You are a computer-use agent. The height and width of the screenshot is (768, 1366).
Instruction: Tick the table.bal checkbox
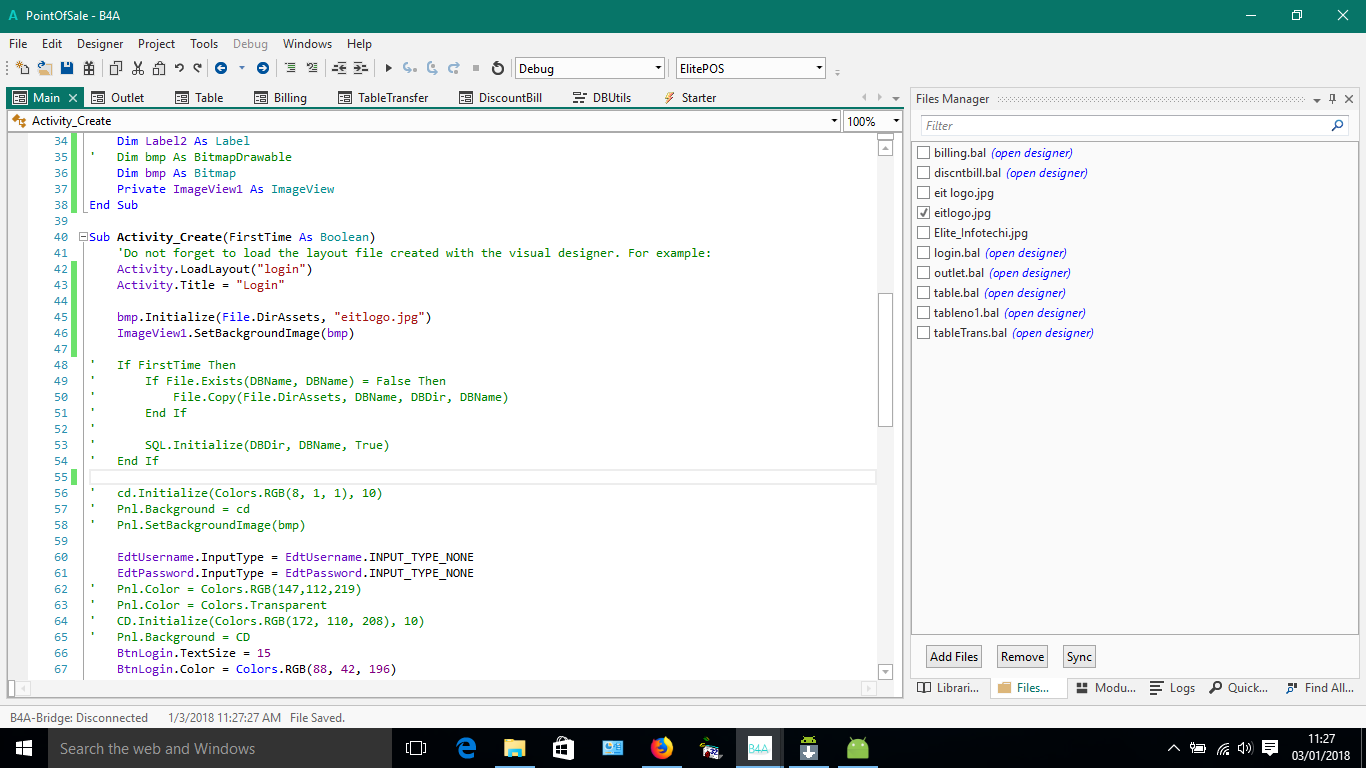[923, 293]
